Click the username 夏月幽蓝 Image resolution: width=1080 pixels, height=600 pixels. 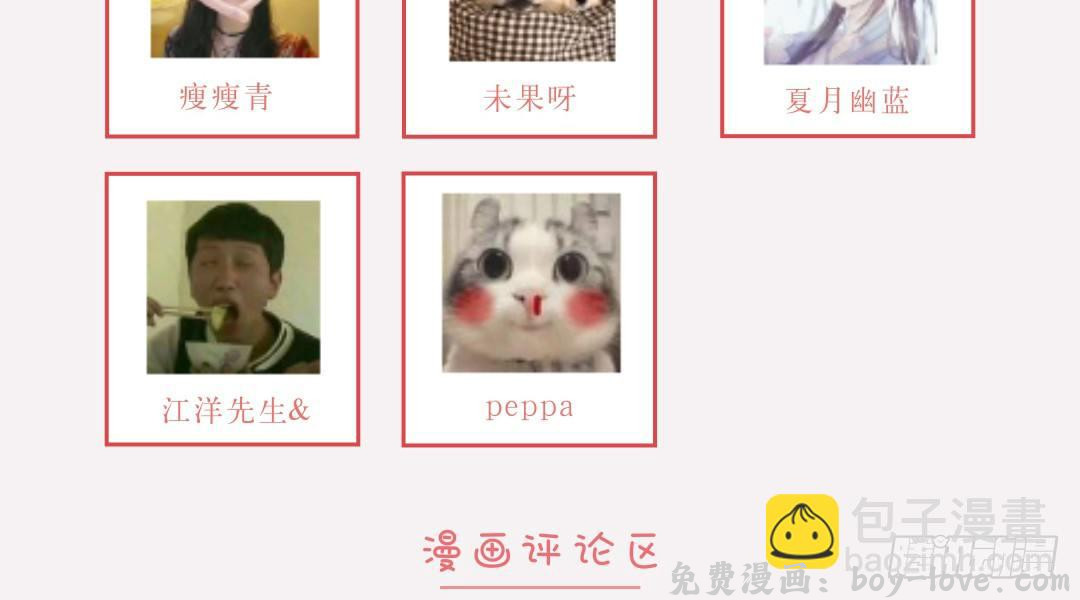coord(847,101)
